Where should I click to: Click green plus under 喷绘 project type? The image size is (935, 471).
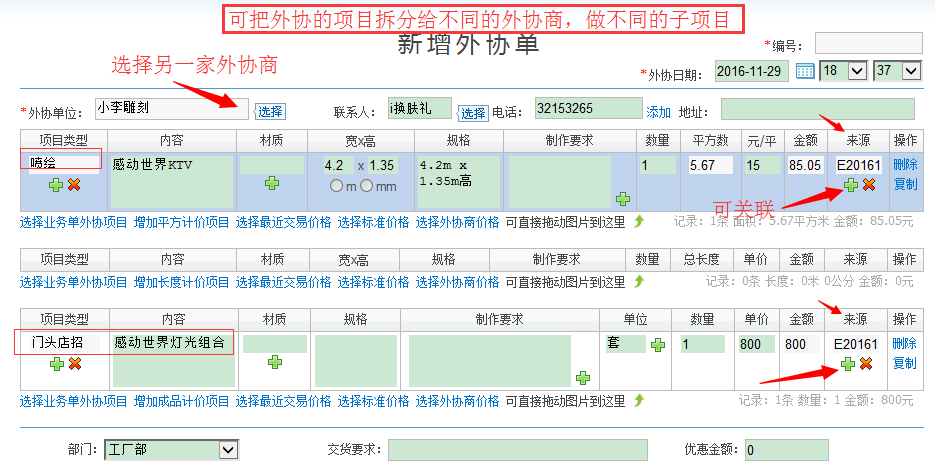click(x=56, y=184)
